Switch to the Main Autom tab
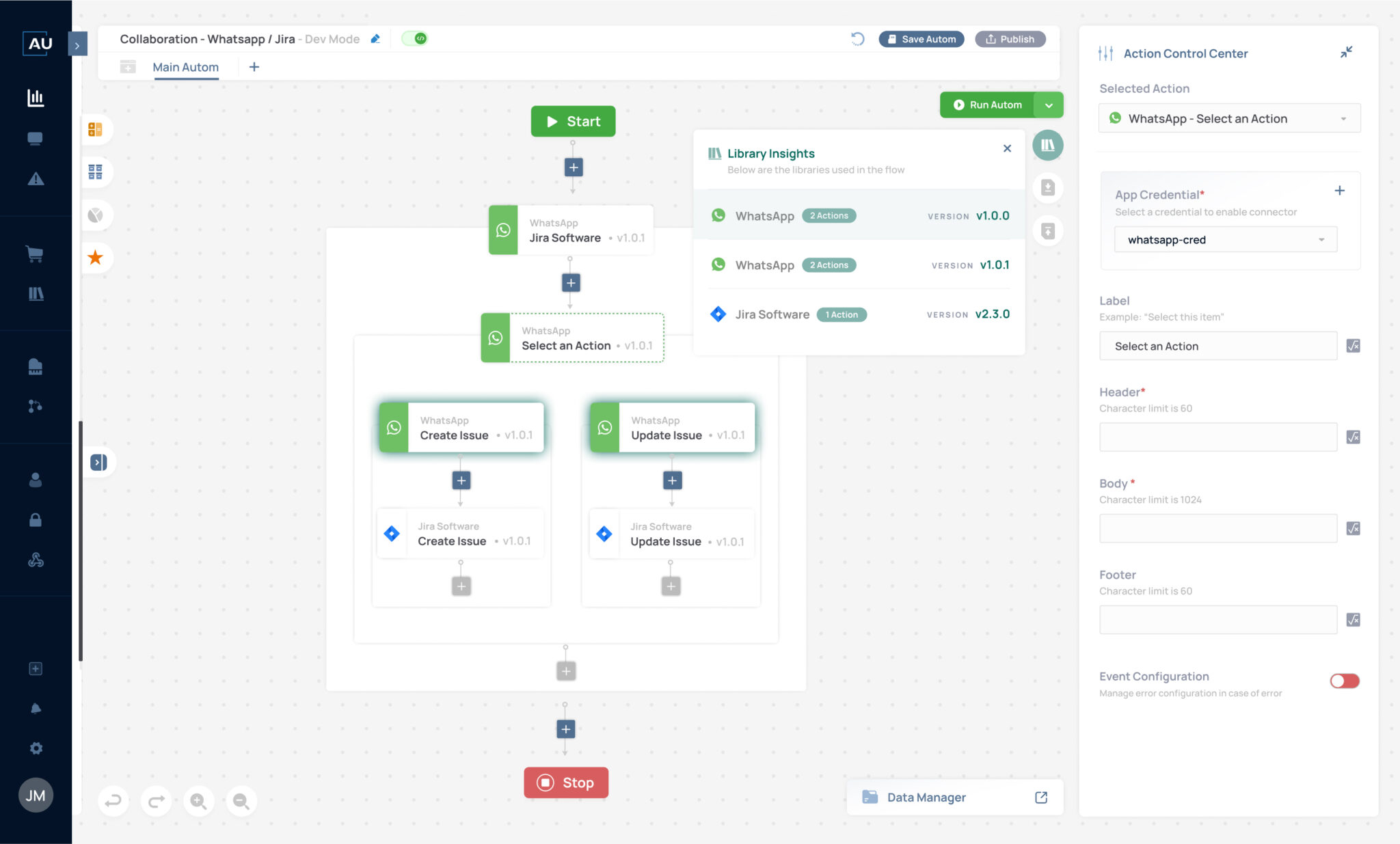The height and width of the screenshot is (844, 1400). coord(185,67)
